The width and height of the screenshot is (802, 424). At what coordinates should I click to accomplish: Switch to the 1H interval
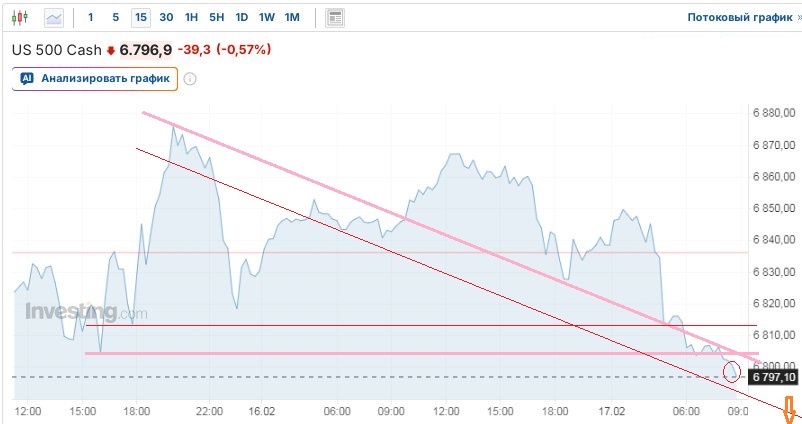tap(191, 17)
